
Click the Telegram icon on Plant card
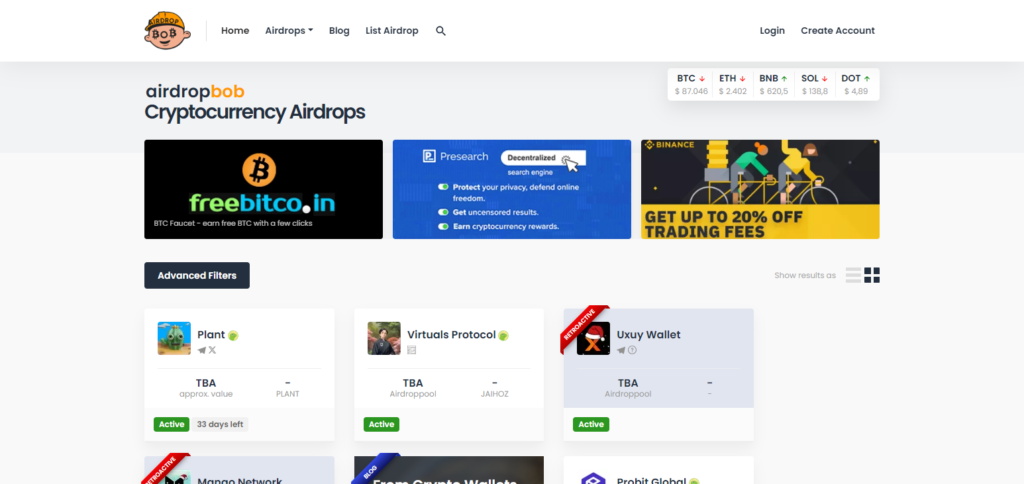[202, 350]
